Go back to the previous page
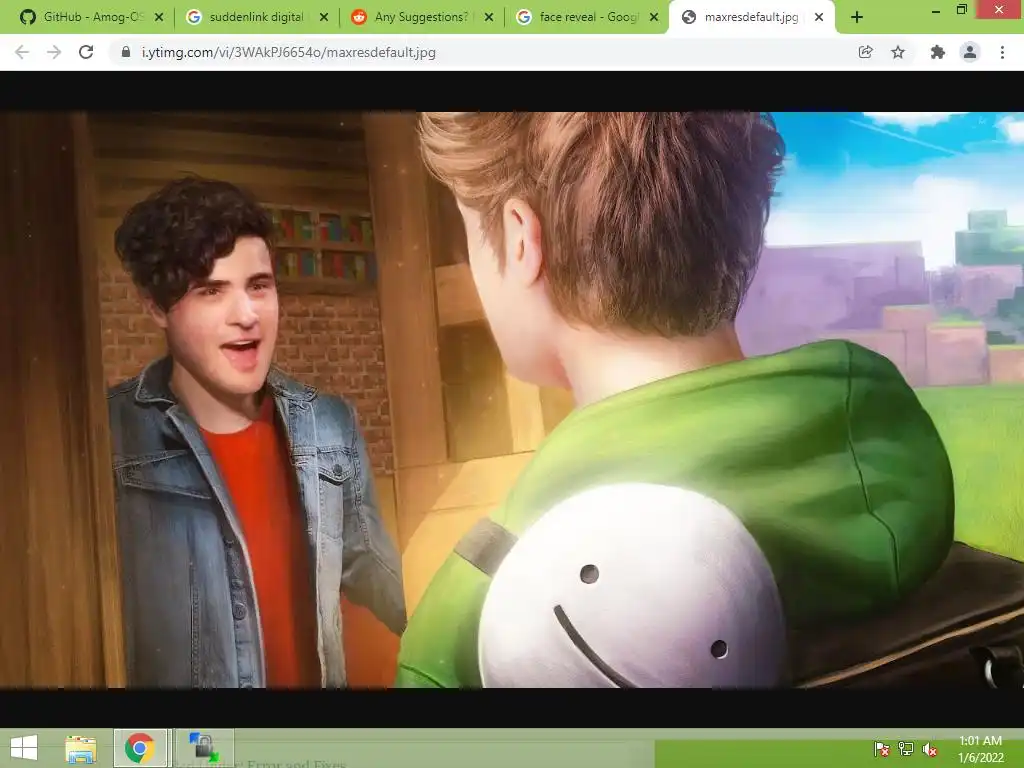The image size is (1024, 768). click(22, 52)
